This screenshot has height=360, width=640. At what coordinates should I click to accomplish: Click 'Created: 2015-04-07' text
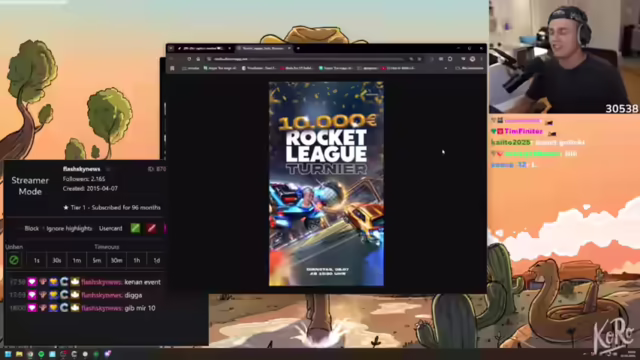pyautogui.click(x=90, y=189)
